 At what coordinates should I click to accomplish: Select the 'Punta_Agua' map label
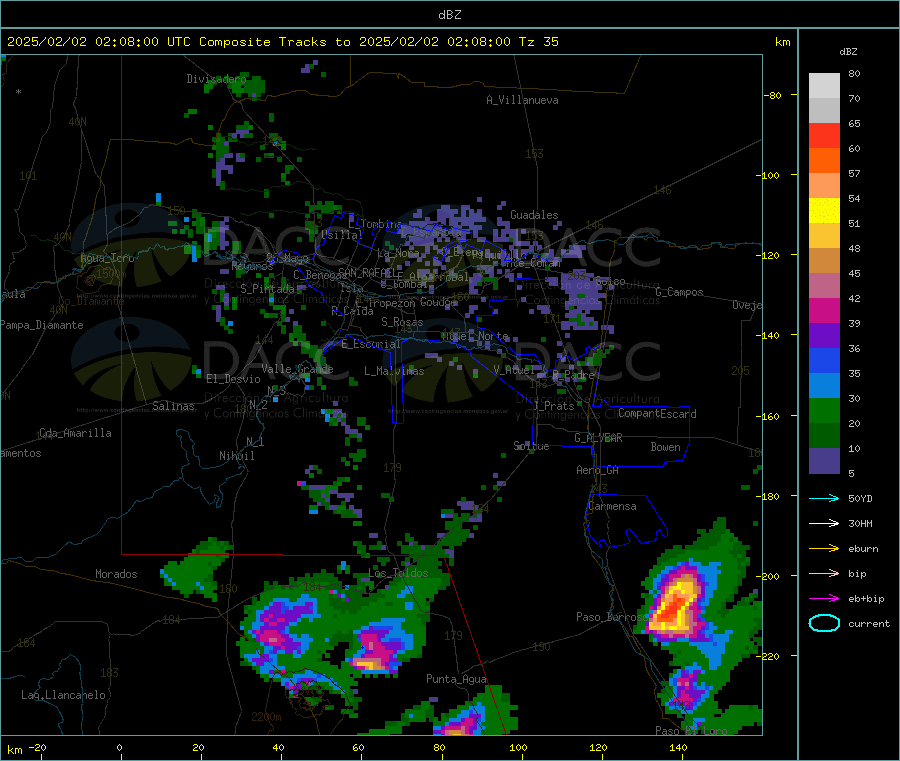pos(456,680)
